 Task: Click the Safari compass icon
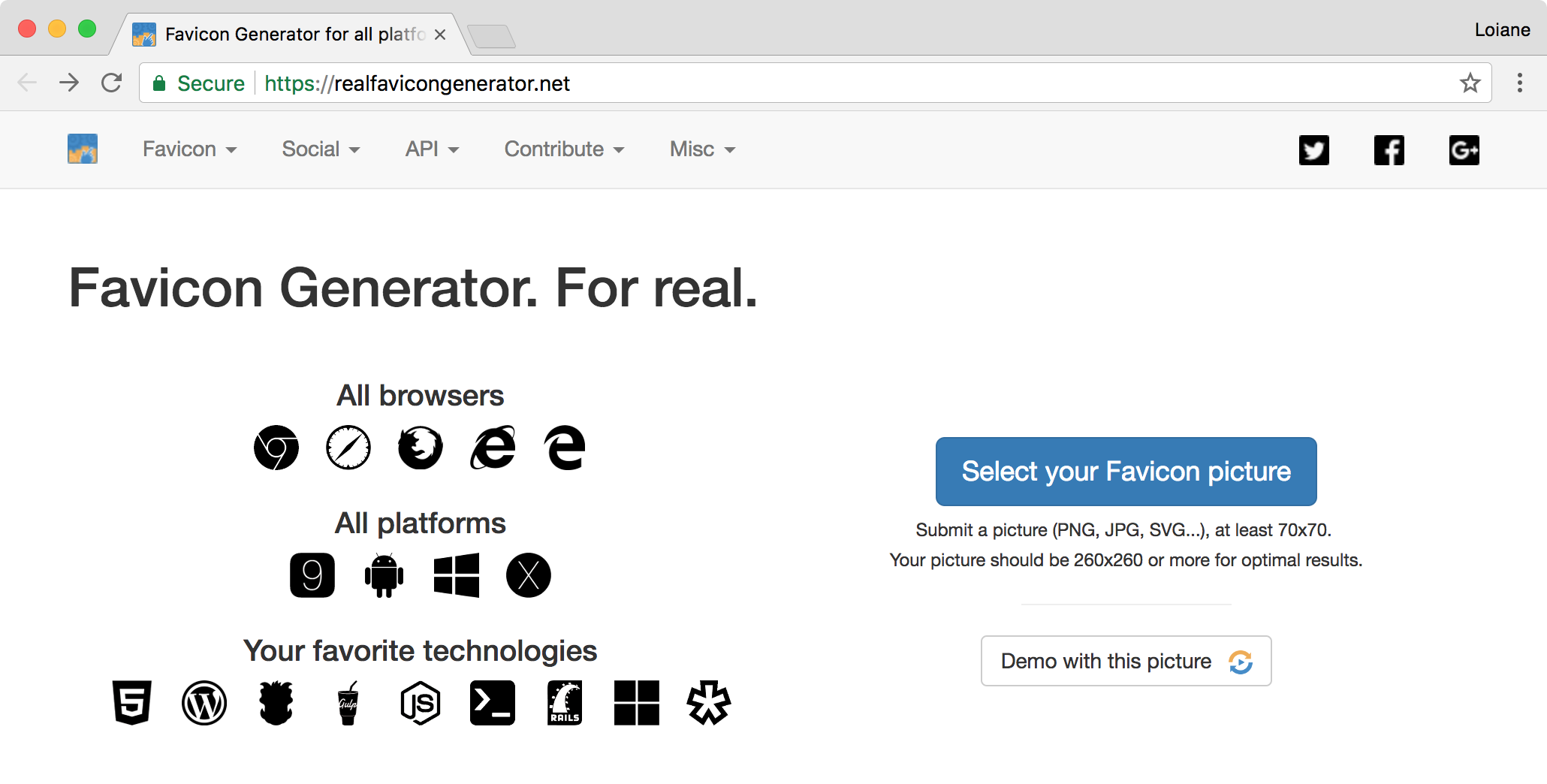(x=348, y=448)
